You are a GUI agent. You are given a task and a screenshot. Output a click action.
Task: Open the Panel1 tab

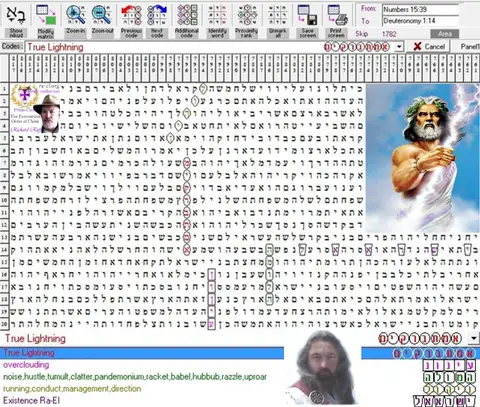tap(469, 47)
